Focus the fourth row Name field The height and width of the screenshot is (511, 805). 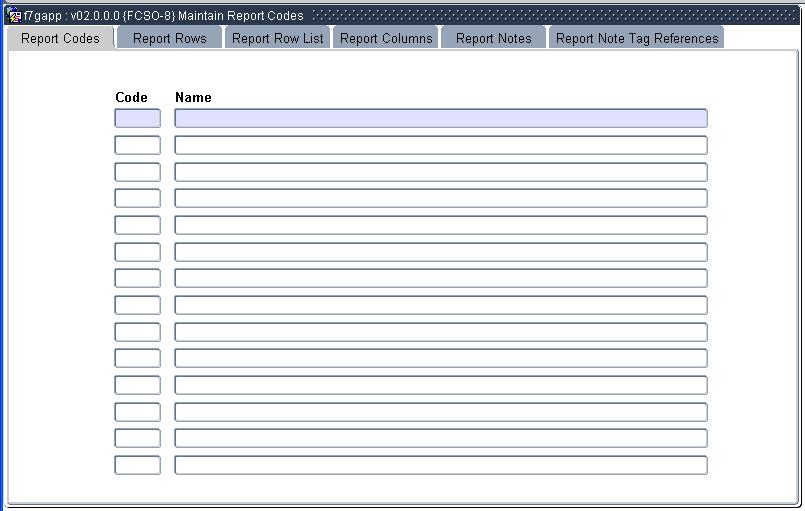440,198
